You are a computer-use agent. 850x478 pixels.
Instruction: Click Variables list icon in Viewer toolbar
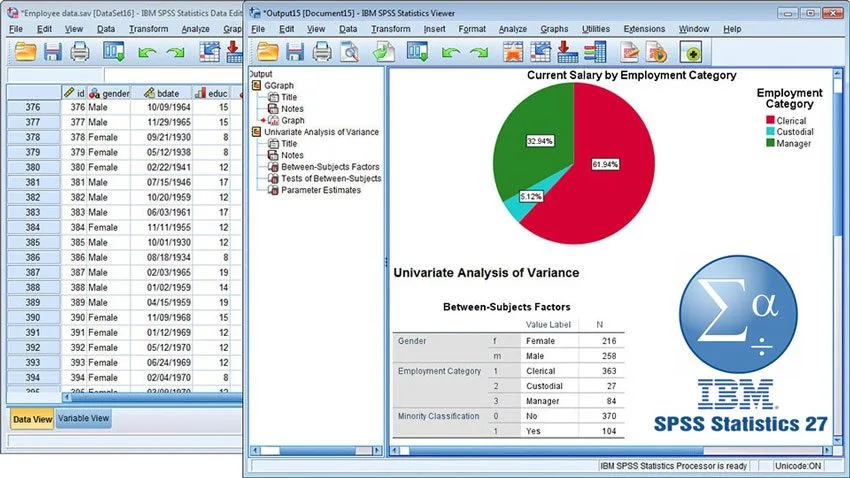[x=595, y=52]
